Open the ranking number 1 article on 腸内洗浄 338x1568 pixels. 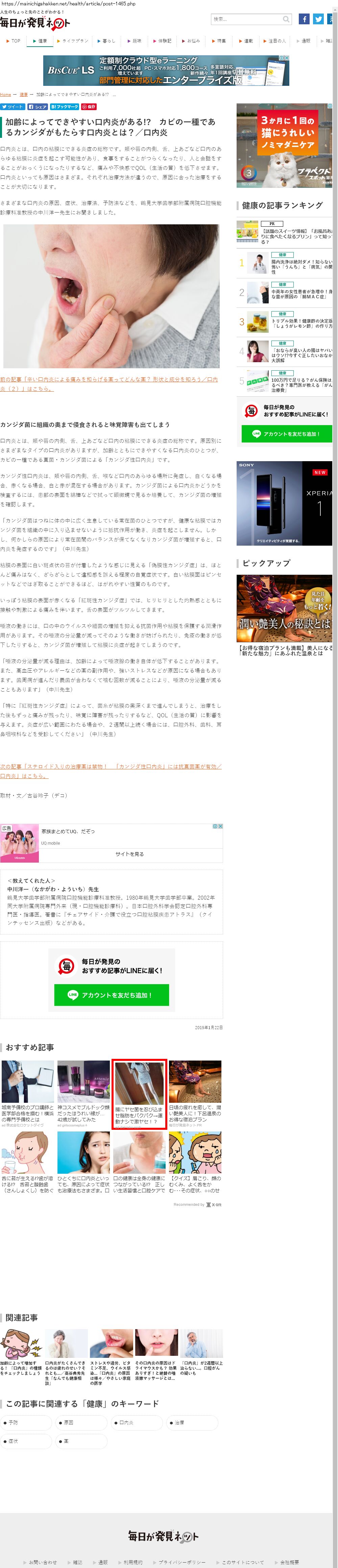[x=284, y=263]
